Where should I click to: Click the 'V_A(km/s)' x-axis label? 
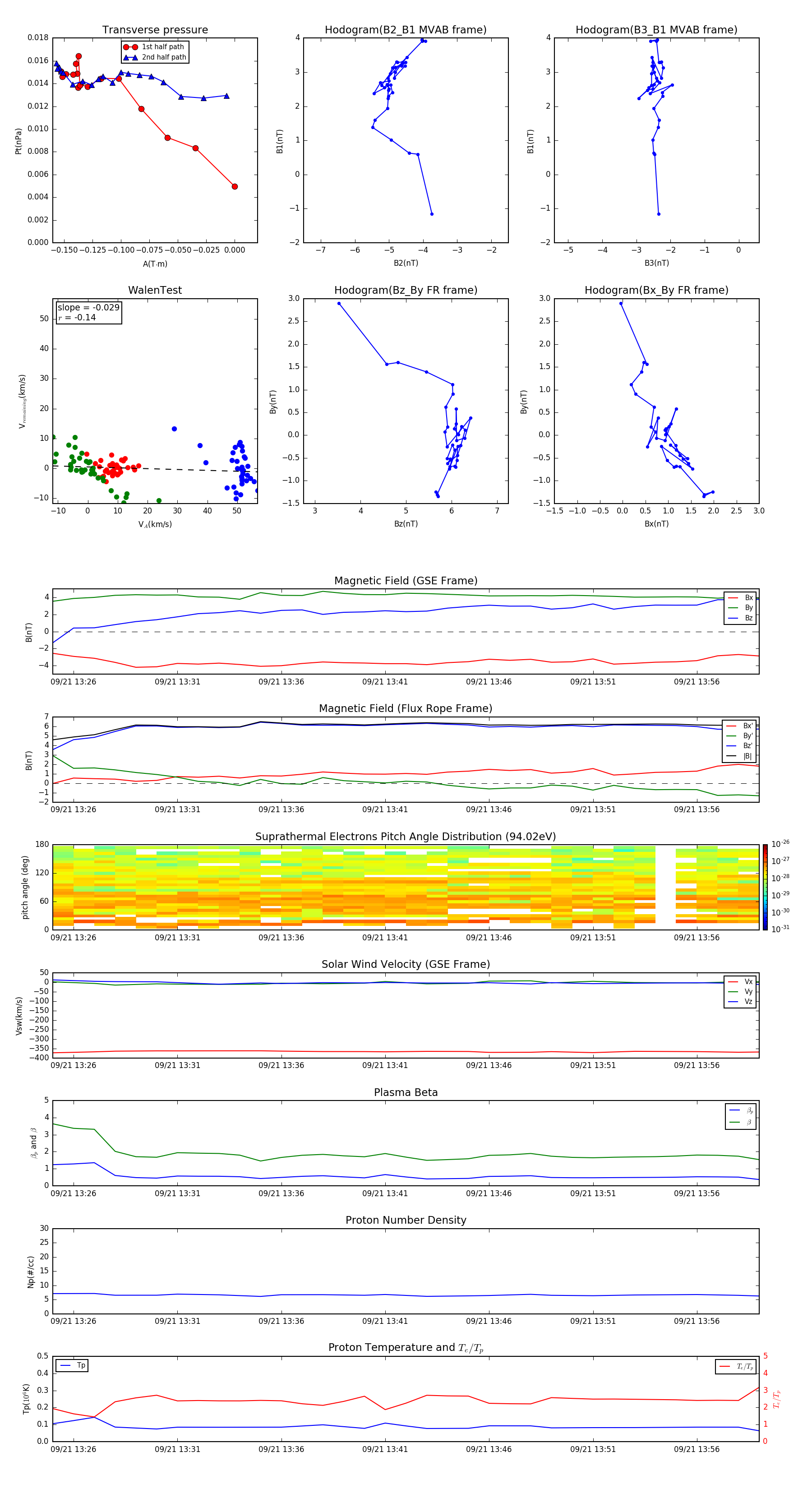155,524
